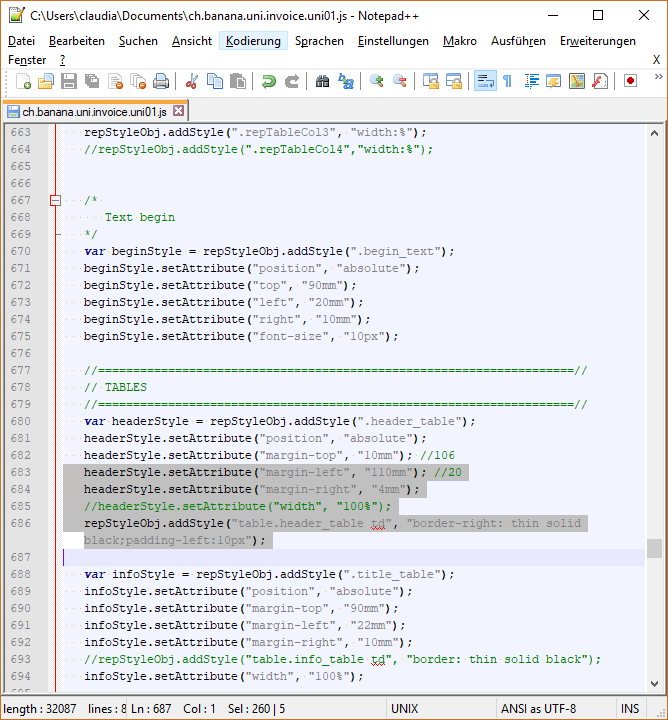Open the user-defined language icon
The image size is (668, 720).
[554, 81]
